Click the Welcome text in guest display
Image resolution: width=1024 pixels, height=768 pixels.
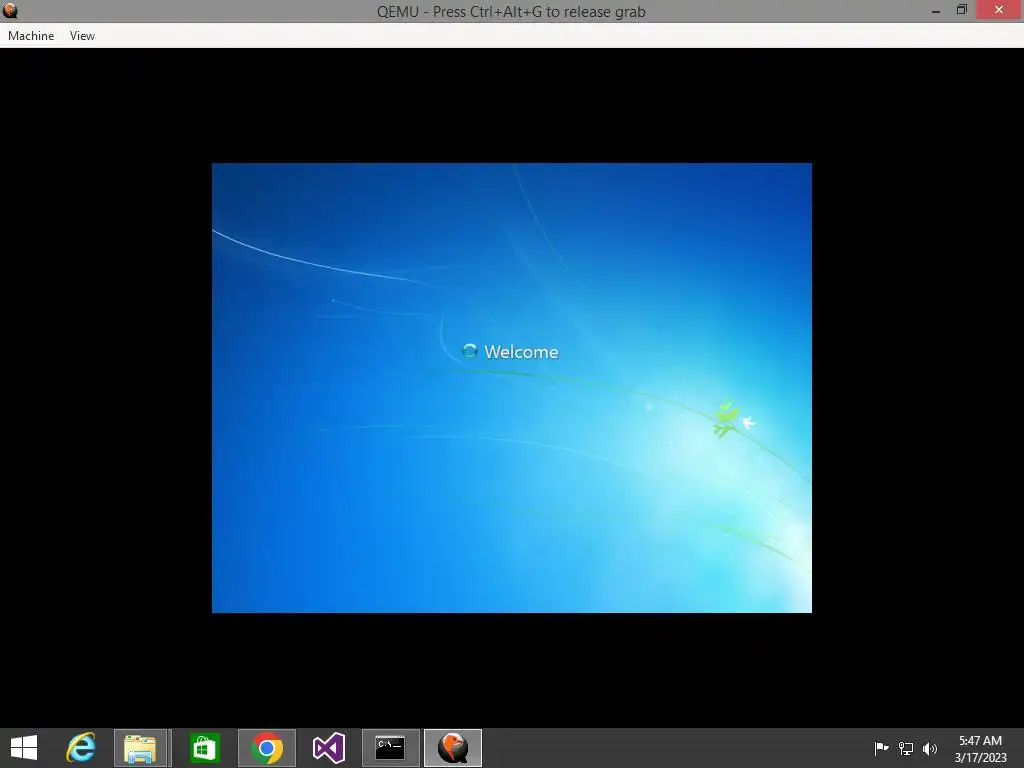click(521, 352)
